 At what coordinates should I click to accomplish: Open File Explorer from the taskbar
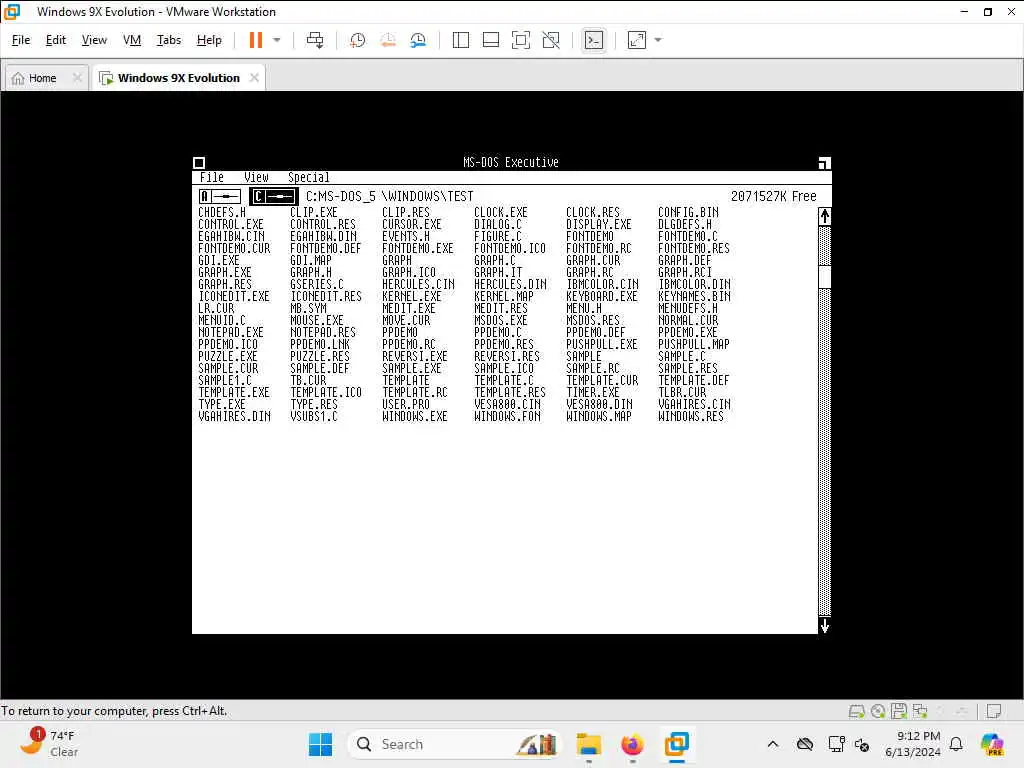coord(588,744)
